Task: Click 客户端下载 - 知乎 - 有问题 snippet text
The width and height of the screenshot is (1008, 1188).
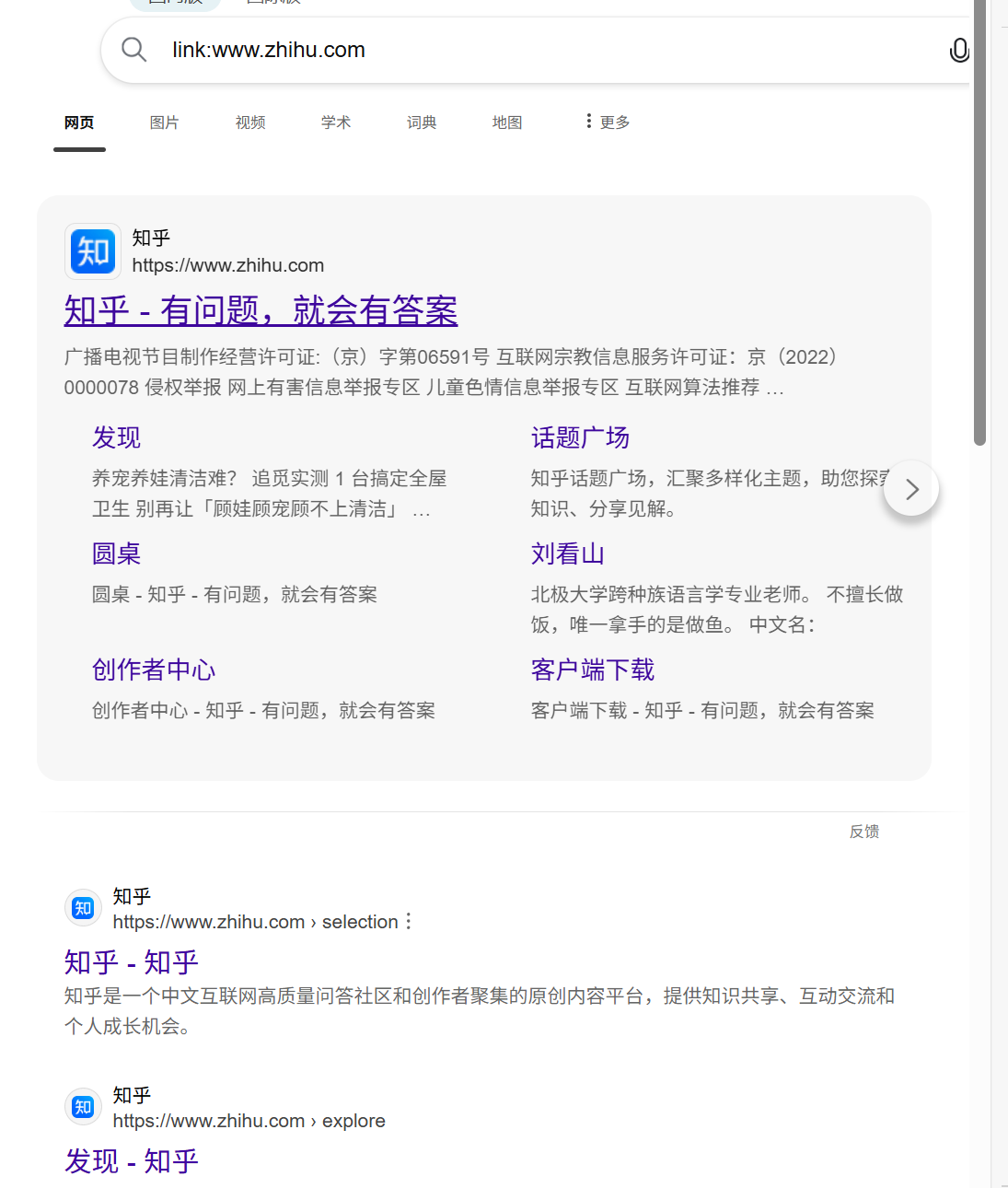Action: tap(702, 711)
